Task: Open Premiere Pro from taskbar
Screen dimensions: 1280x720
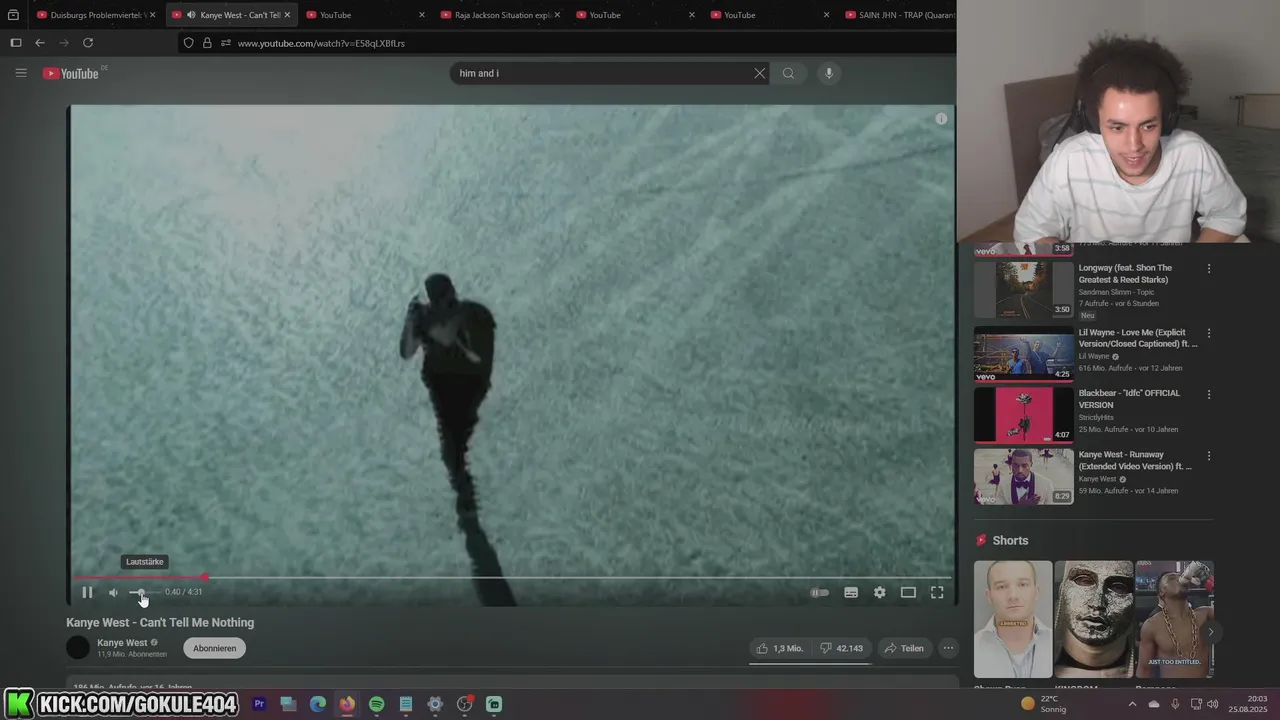Action: (259, 704)
